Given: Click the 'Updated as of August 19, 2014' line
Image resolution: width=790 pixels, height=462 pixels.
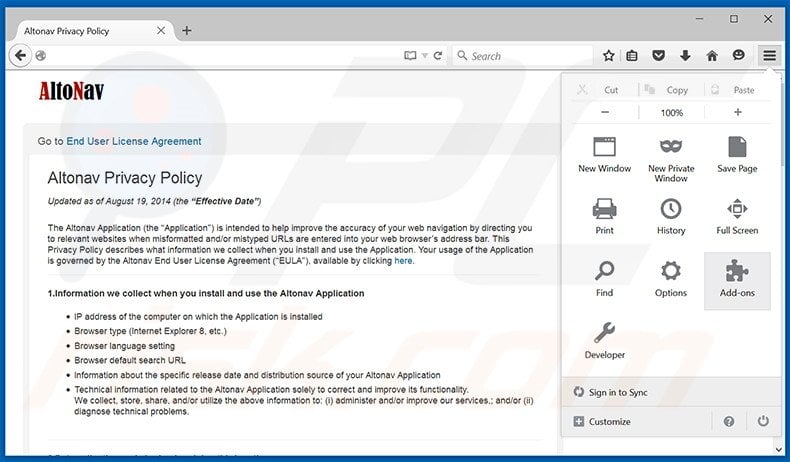Looking at the screenshot, I should [x=154, y=202].
